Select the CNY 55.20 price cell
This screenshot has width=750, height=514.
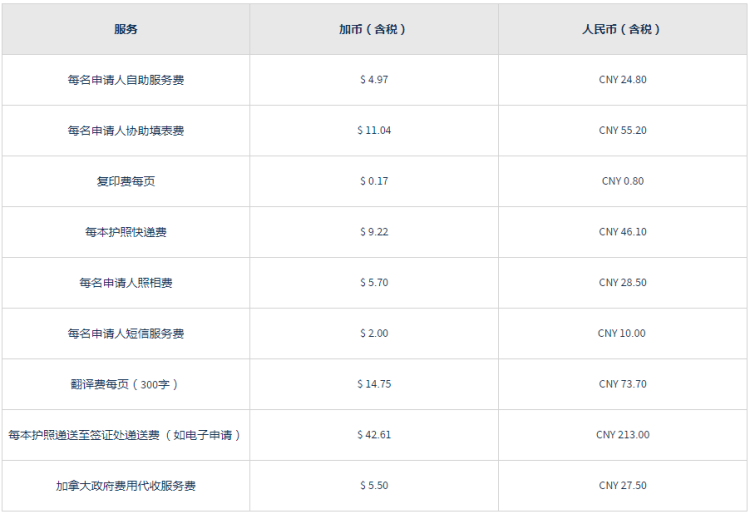623,131
